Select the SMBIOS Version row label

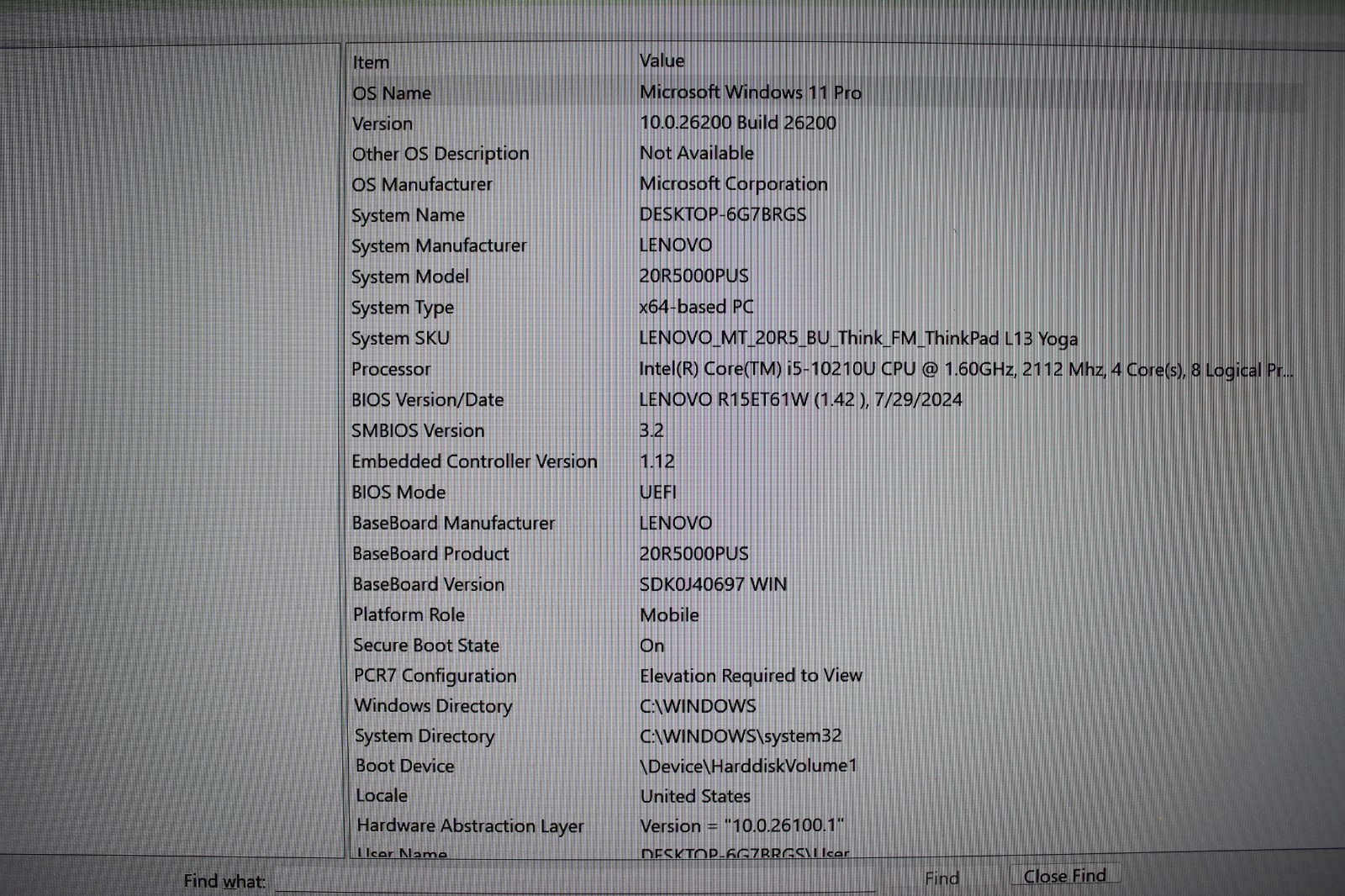point(418,430)
